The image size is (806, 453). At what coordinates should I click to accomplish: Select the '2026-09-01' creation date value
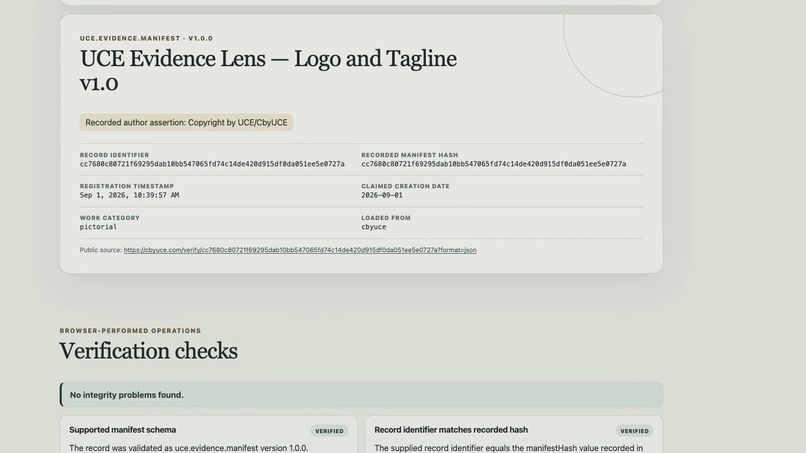click(382, 195)
